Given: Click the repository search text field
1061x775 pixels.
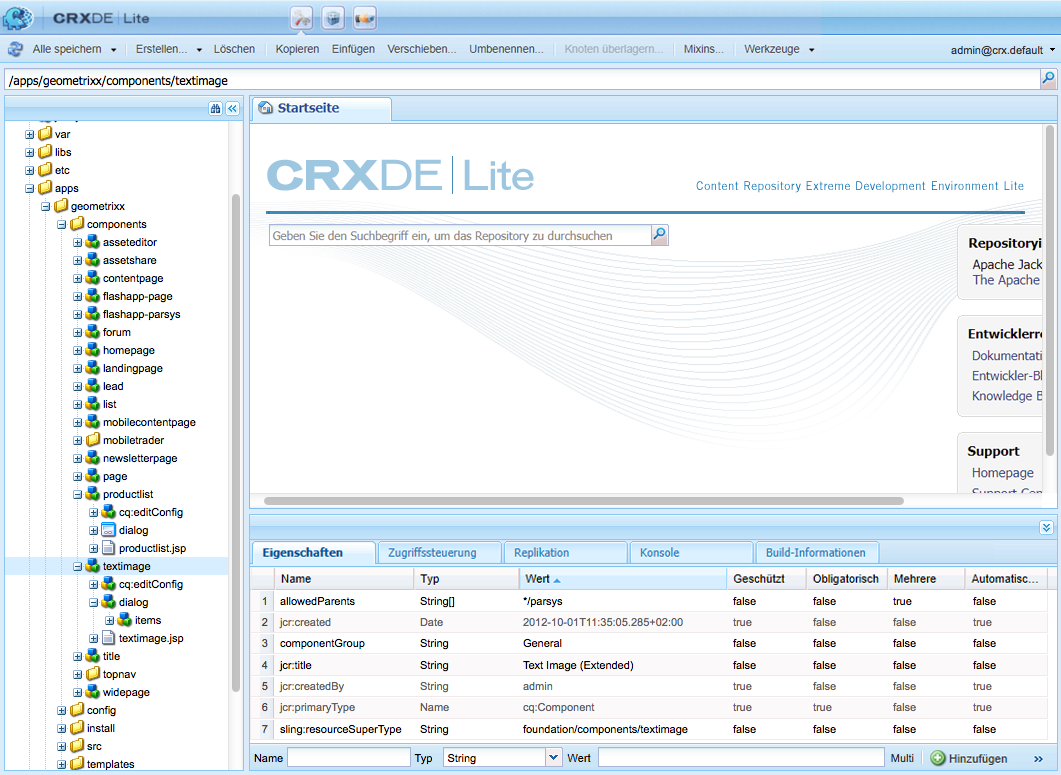Looking at the screenshot, I should [x=460, y=236].
